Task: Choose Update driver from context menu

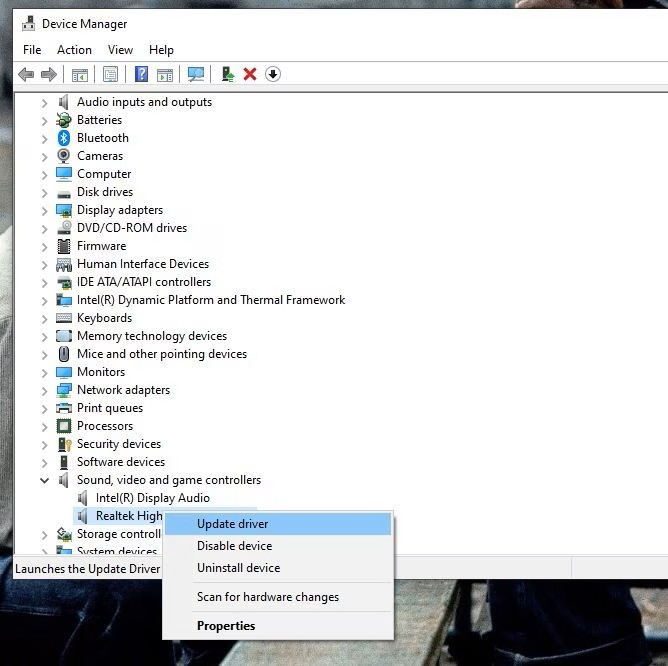Action: click(278, 524)
